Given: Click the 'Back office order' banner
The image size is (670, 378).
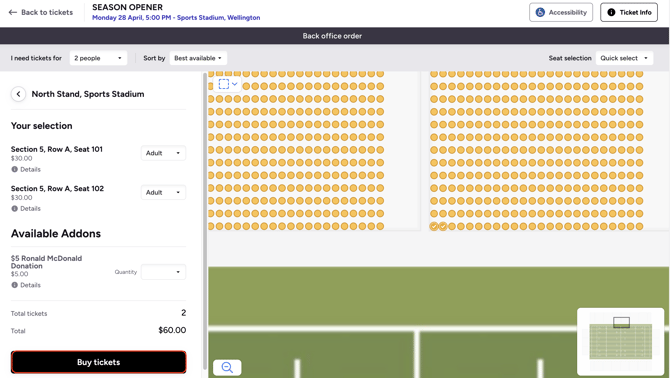Looking at the screenshot, I should coord(332,36).
